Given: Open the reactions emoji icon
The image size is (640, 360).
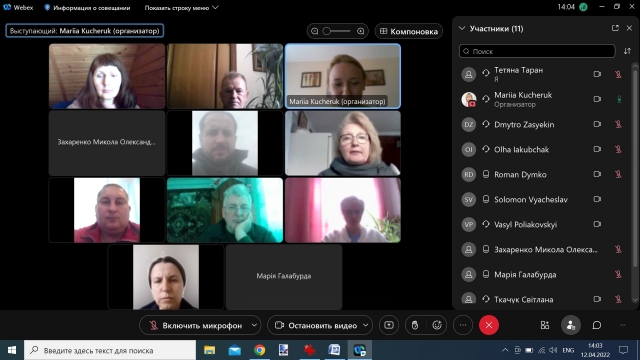Looking at the screenshot, I should pyautogui.click(x=437, y=325).
